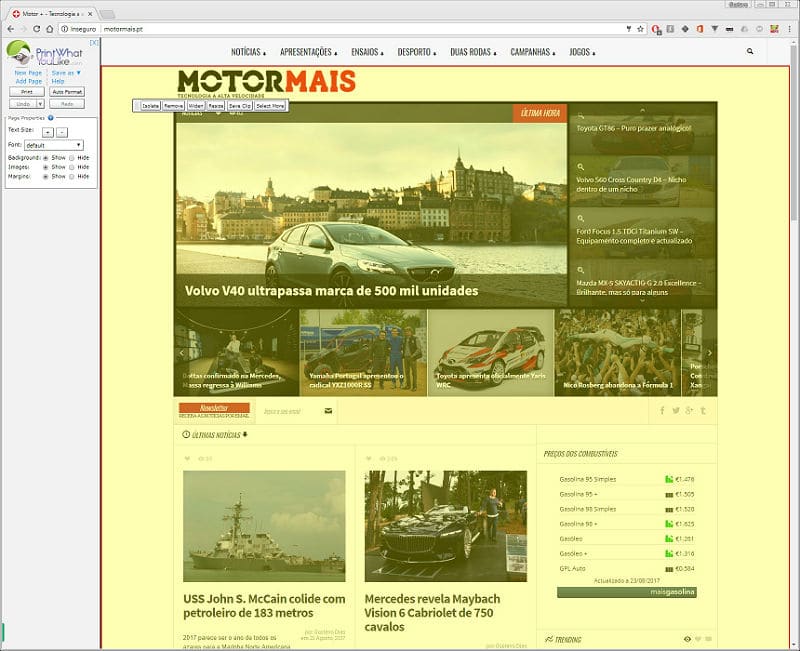
Task: Expand the Apresentações menu
Action: pyautogui.click(x=309, y=52)
